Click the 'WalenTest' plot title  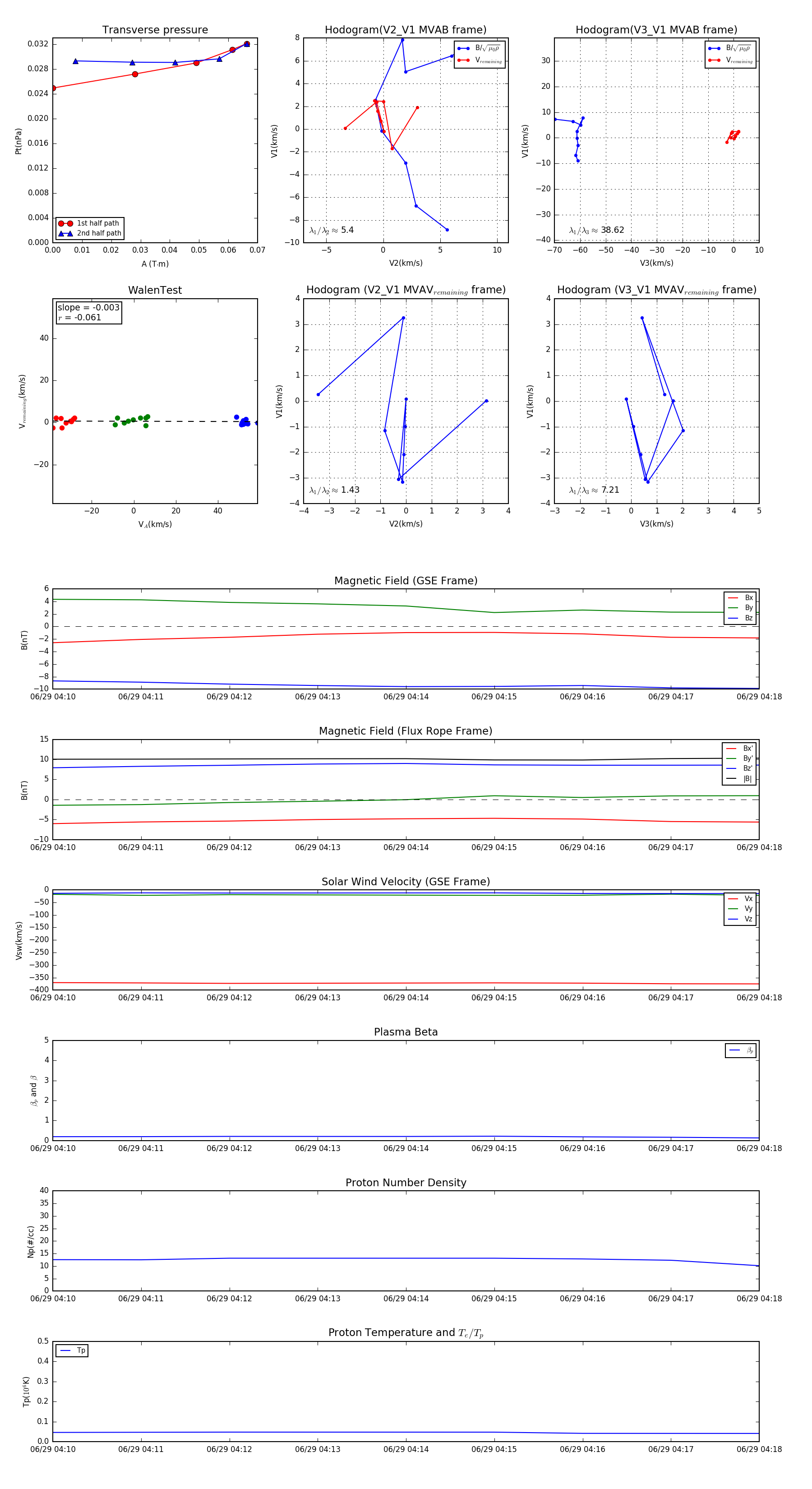click(x=155, y=290)
